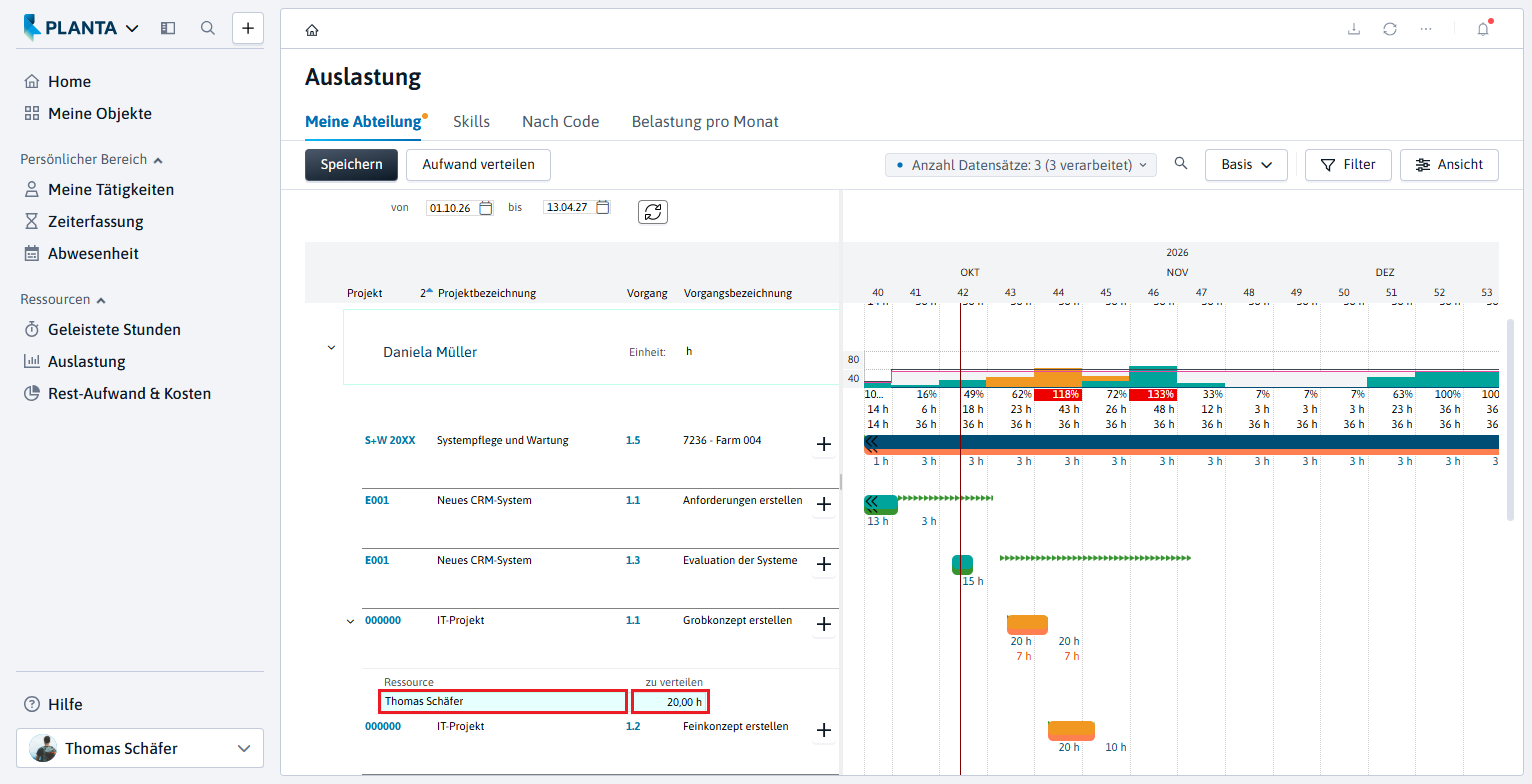The height and width of the screenshot is (784, 1532).
Task: Toggle the sidebar panel icon
Action: 168,28
